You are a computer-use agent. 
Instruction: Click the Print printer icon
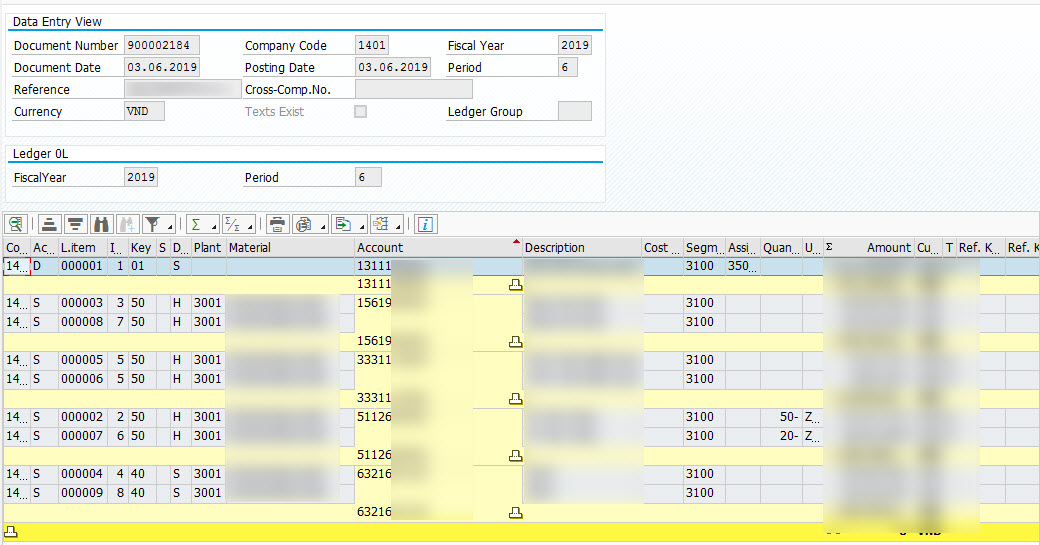coord(278,224)
